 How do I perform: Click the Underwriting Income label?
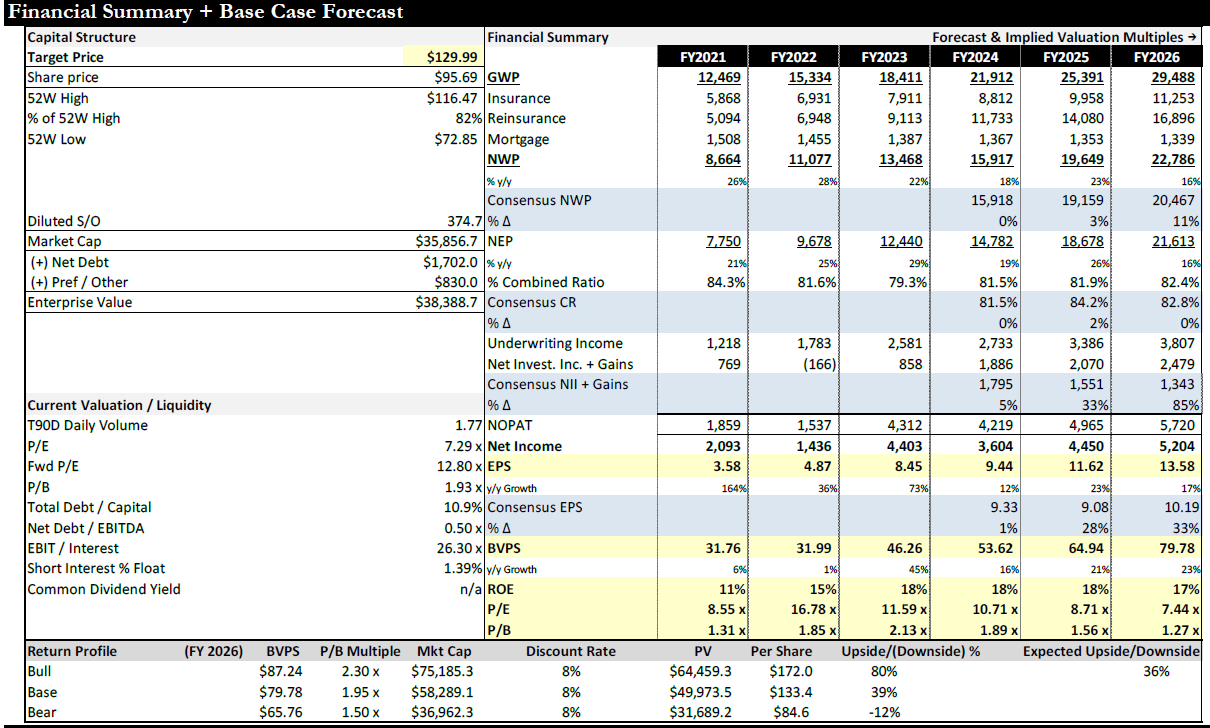point(555,343)
